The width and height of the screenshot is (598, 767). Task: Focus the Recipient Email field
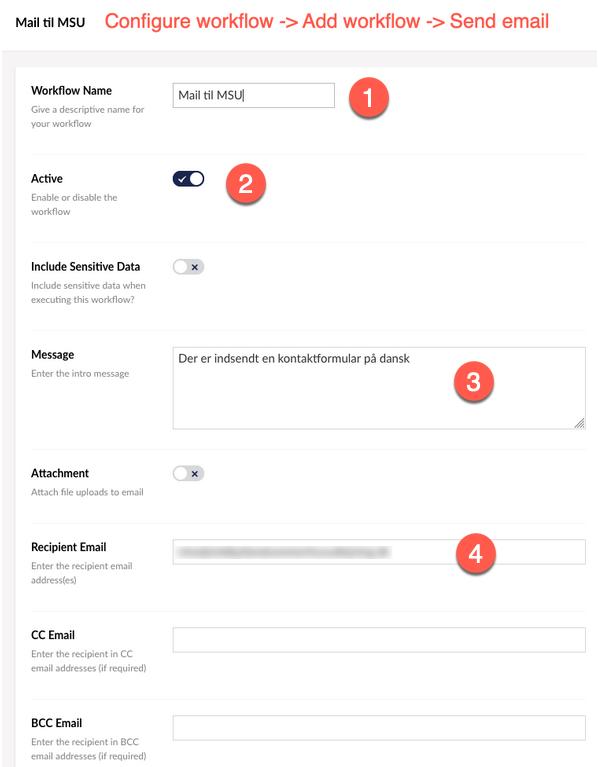tap(379, 552)
